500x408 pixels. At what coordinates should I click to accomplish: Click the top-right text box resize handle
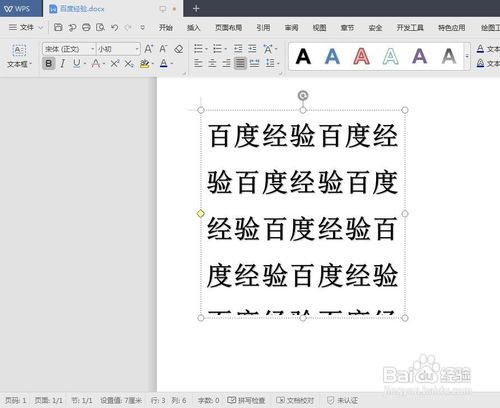point(405,110)
